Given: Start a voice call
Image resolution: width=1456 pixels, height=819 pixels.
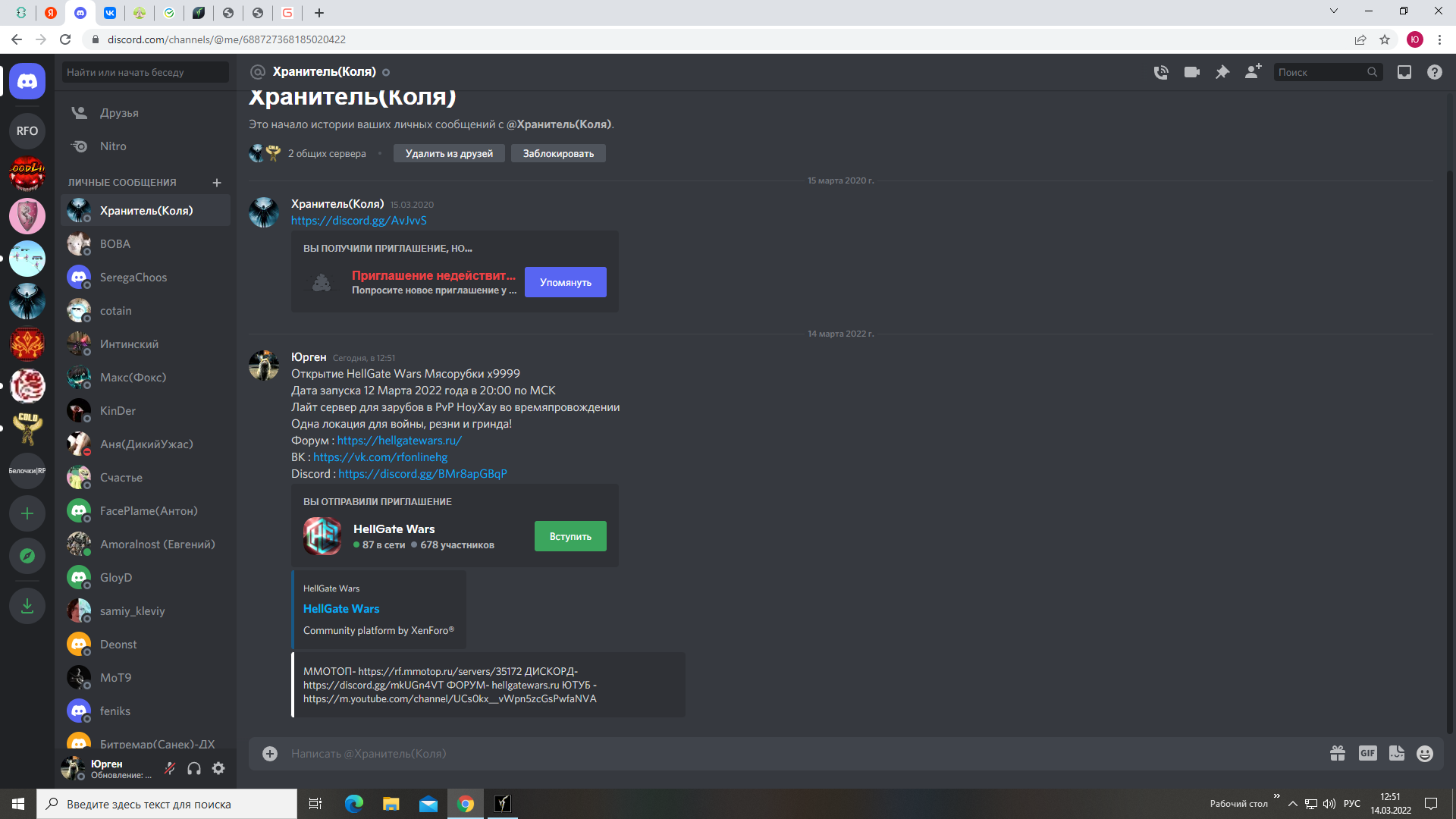Looking at the screenshot, I should 1161,72.
